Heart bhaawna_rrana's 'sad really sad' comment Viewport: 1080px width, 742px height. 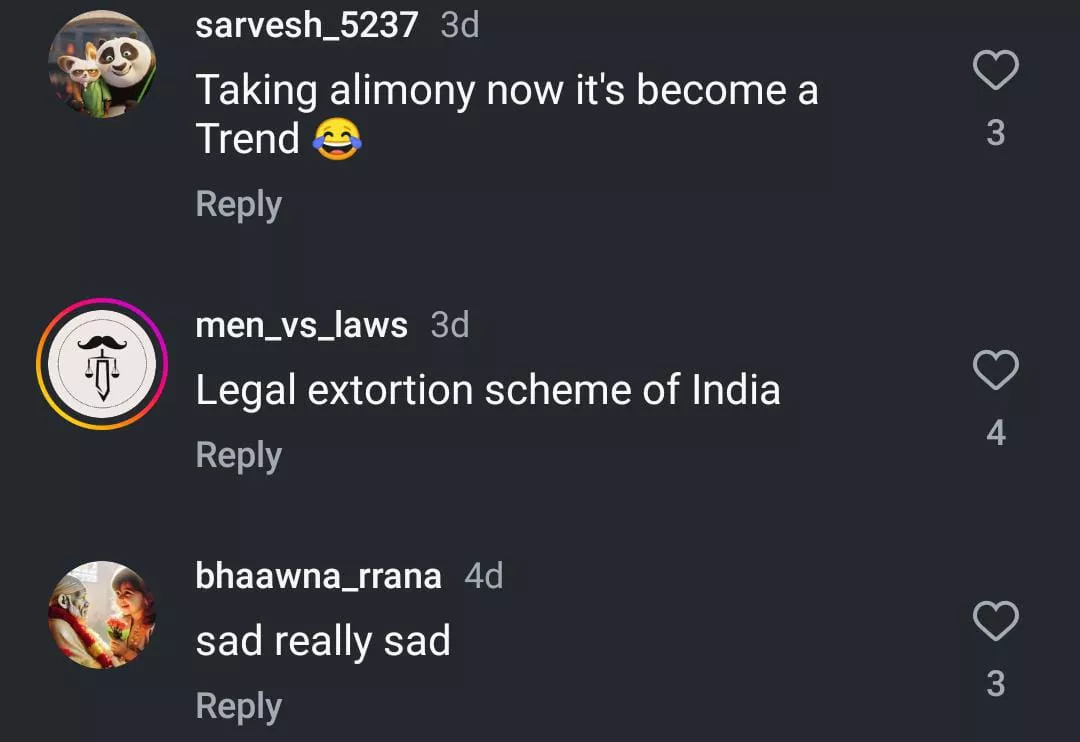[x=995, y=622]
